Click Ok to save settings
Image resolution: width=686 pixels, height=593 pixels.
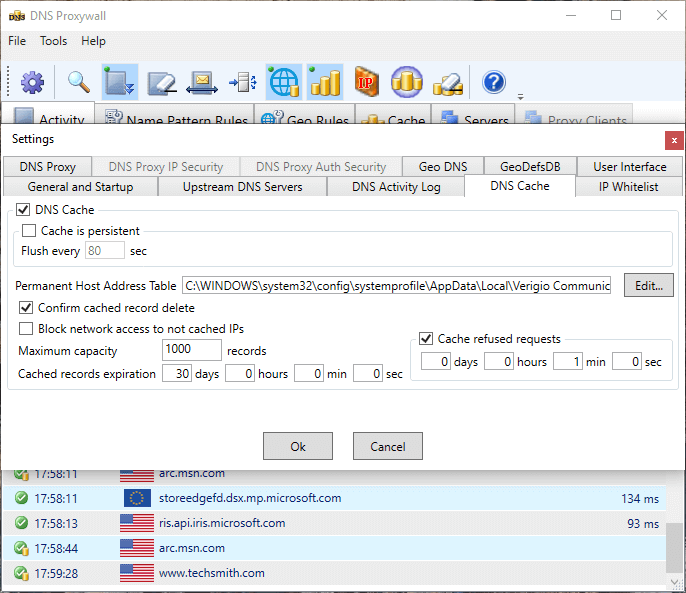click(298, 446)
